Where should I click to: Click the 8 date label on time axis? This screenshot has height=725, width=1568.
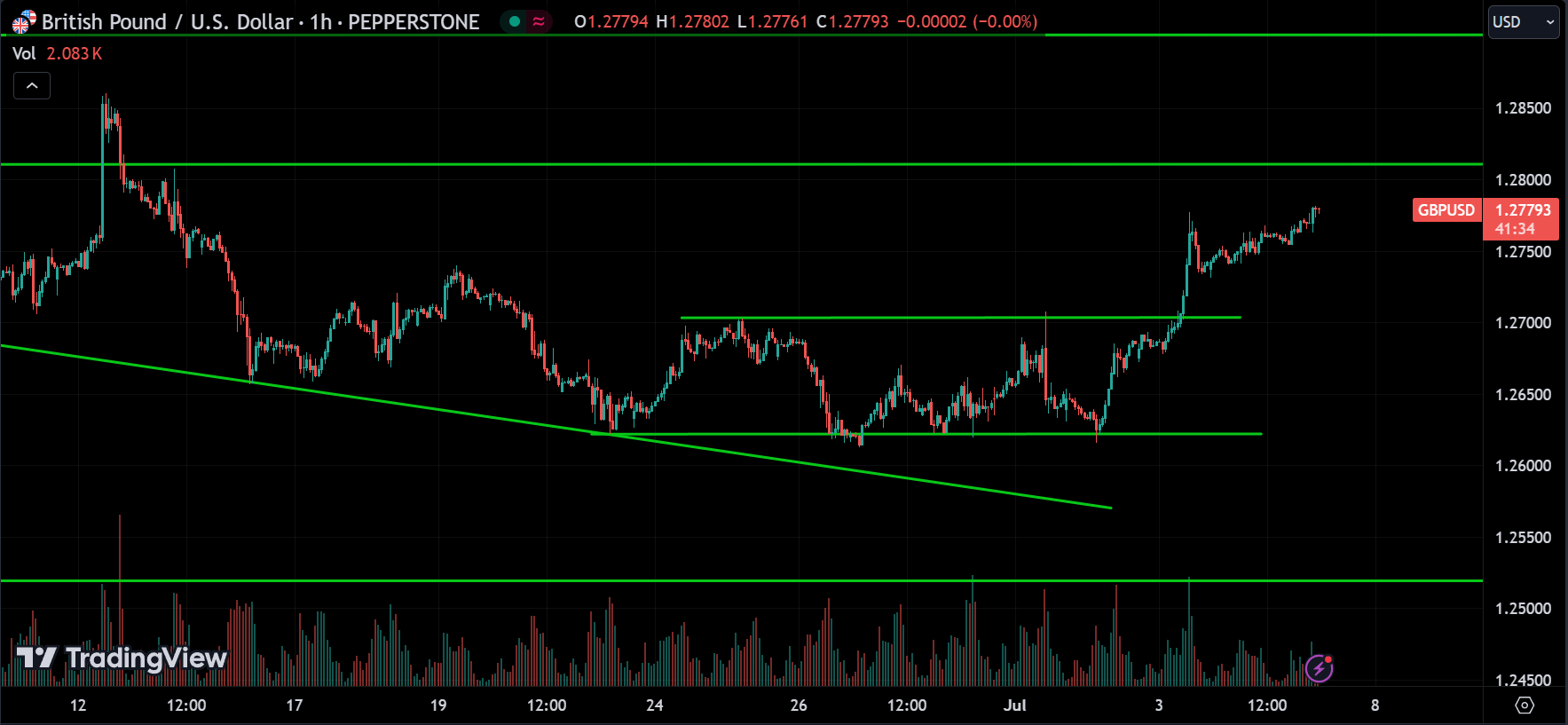(1375, 705)
